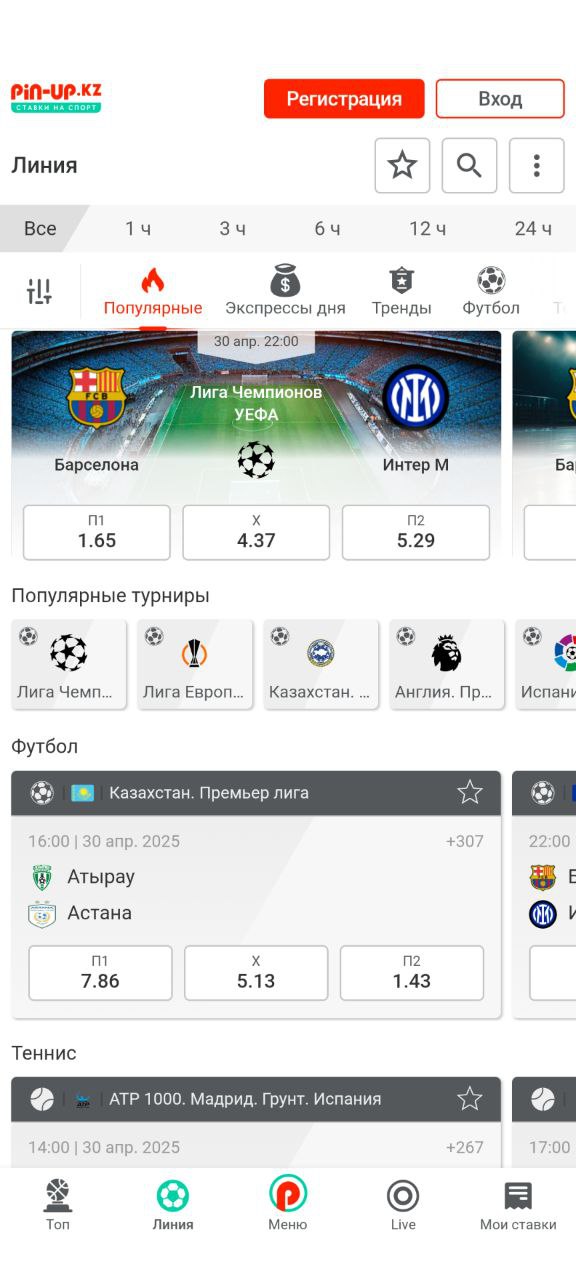The width and height of the screenshot is (576, 1280).
Task: Open the Лига Европы tournament tile
Action: (194, 664)
